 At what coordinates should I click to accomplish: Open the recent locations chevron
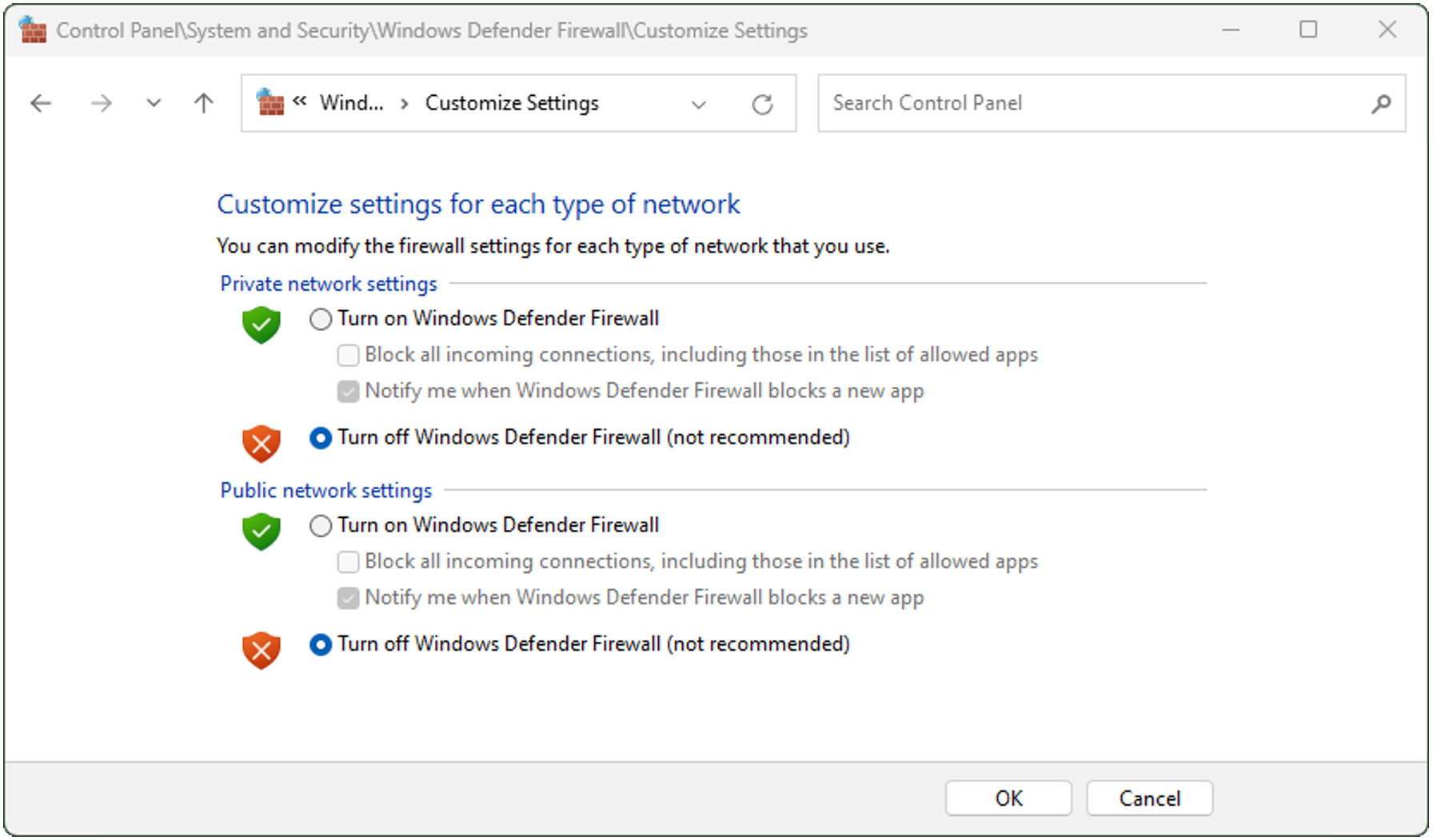(154, 103)
